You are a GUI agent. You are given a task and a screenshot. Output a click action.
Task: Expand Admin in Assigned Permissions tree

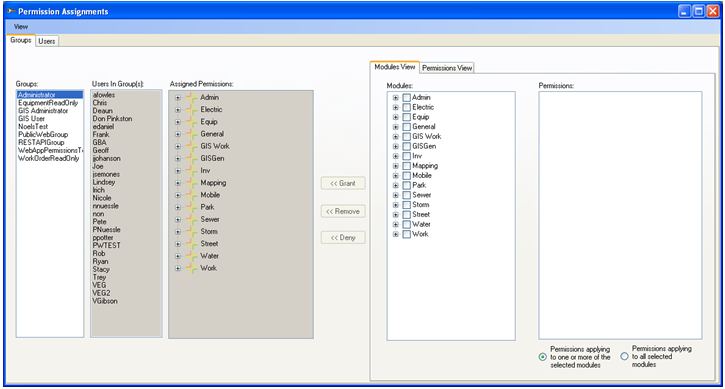pos(178,98)
